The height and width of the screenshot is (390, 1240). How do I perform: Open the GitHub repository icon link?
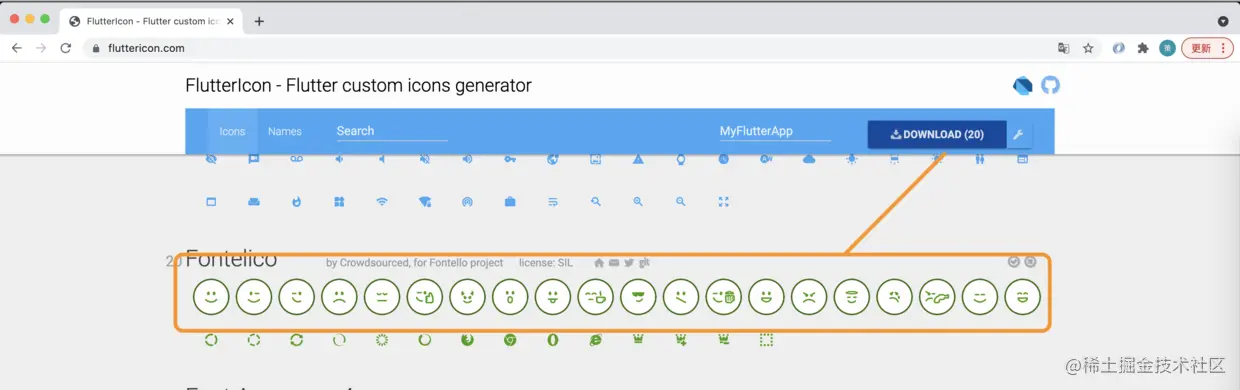[x=1050, y=85]
